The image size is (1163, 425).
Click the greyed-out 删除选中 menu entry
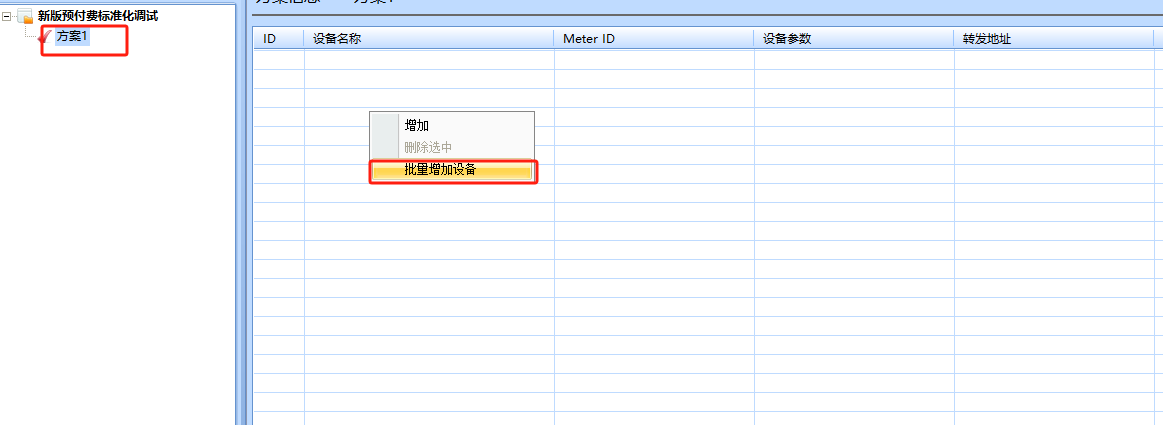[428, 148]
